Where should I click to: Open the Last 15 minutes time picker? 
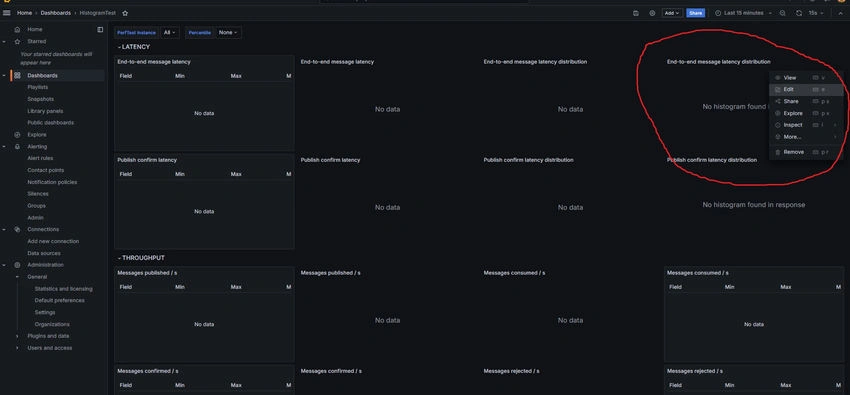pyautogui.click(x=743, y=13)
